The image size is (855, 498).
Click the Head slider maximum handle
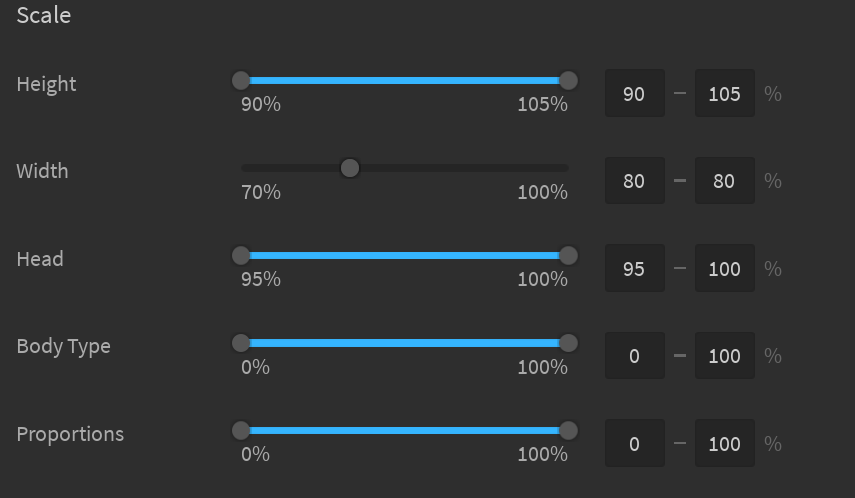pyautogui.click(x=568, y=256)
